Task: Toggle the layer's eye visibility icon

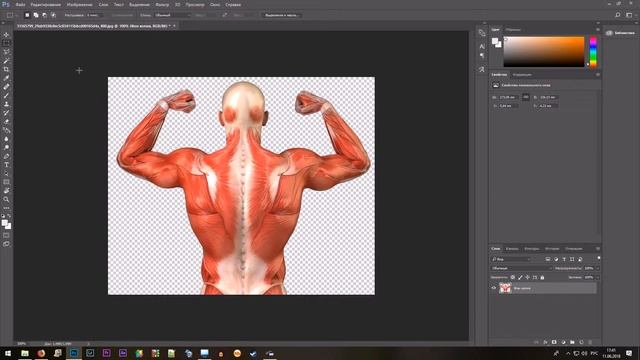Action: coord(493,288)
